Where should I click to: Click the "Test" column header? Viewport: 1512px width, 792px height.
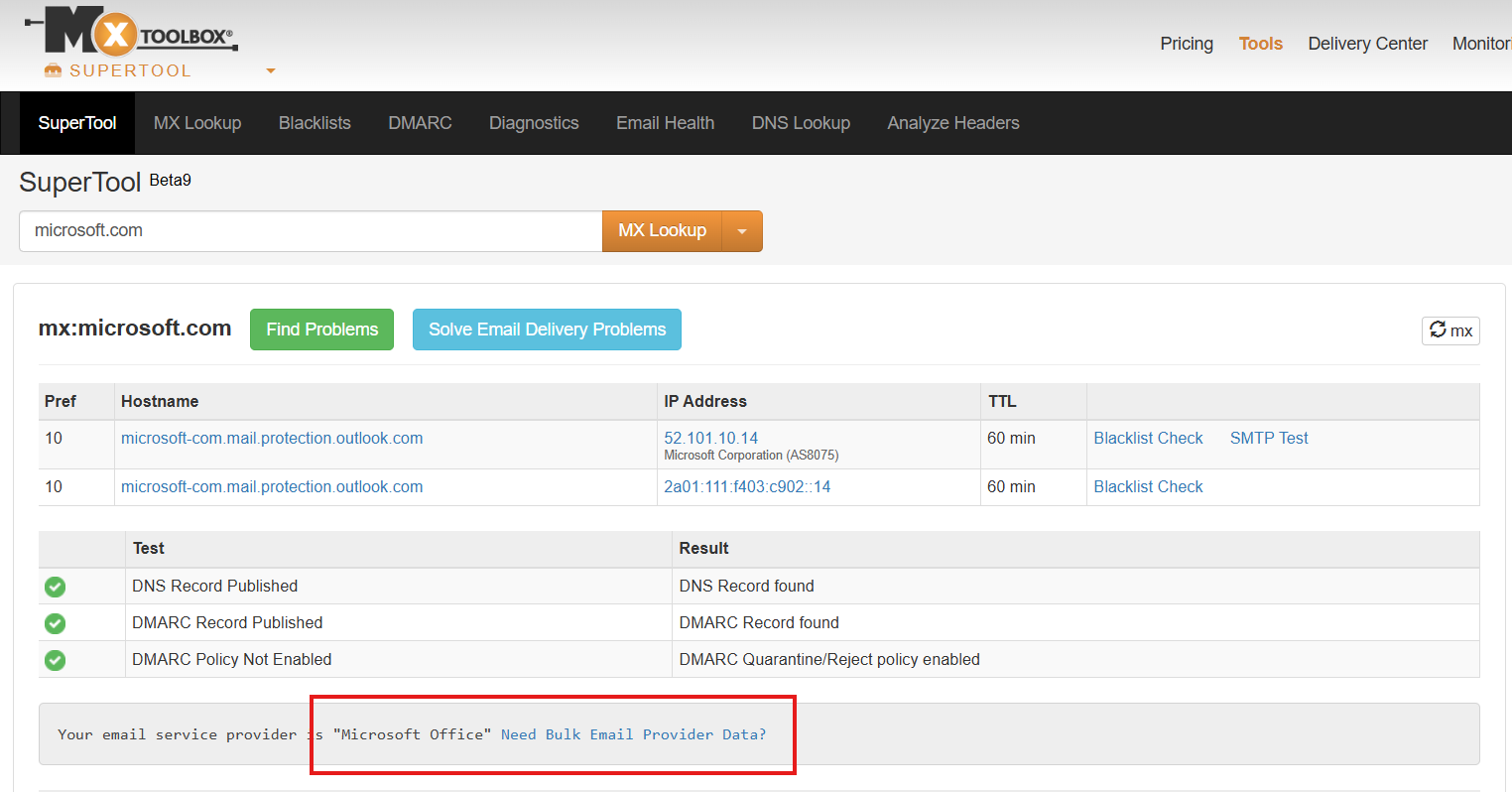pyautogui.click(x=149, y=548)
